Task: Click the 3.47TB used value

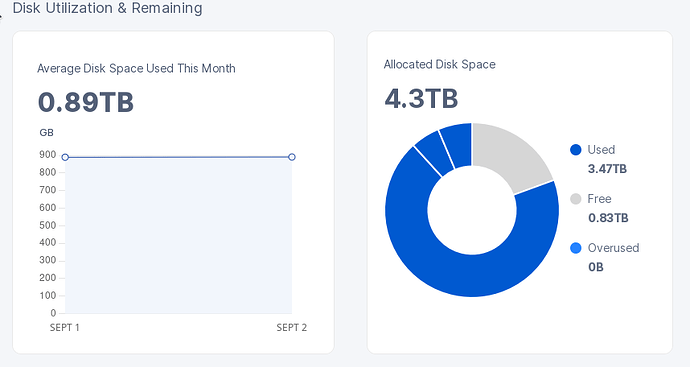Action: click(x=607, y=169)
